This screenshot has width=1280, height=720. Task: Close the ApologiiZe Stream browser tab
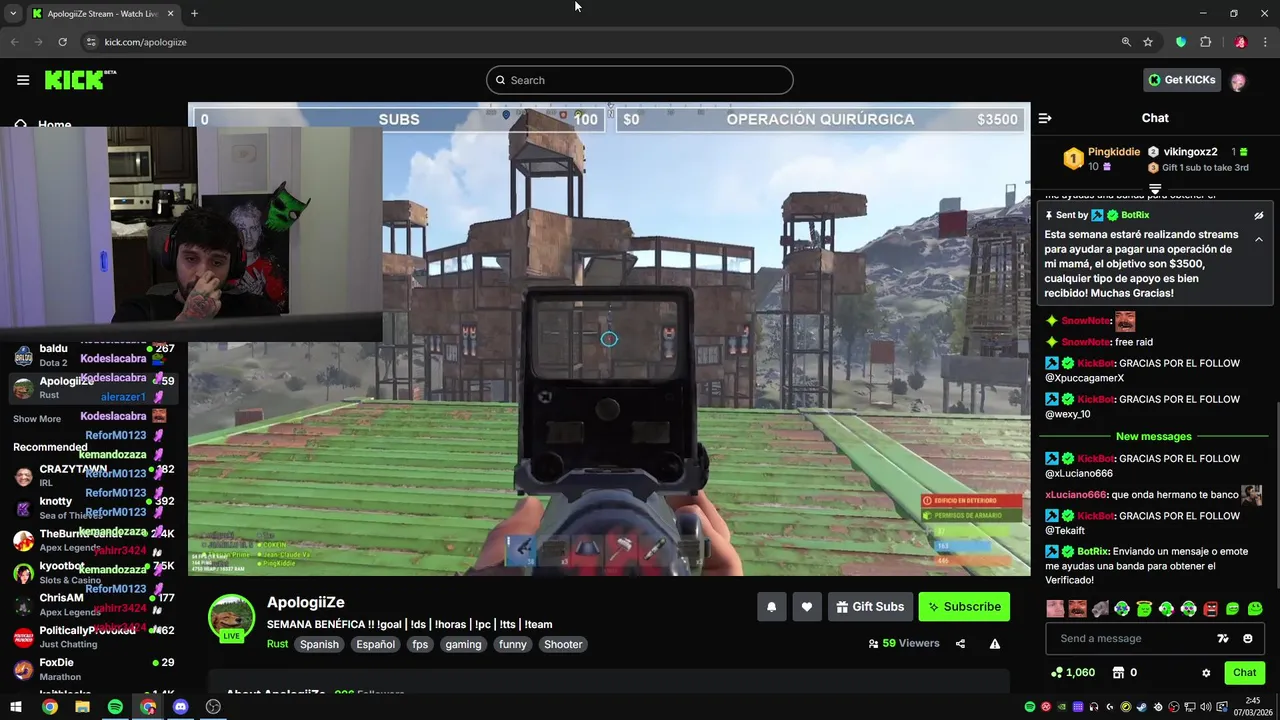click(171, 14)
